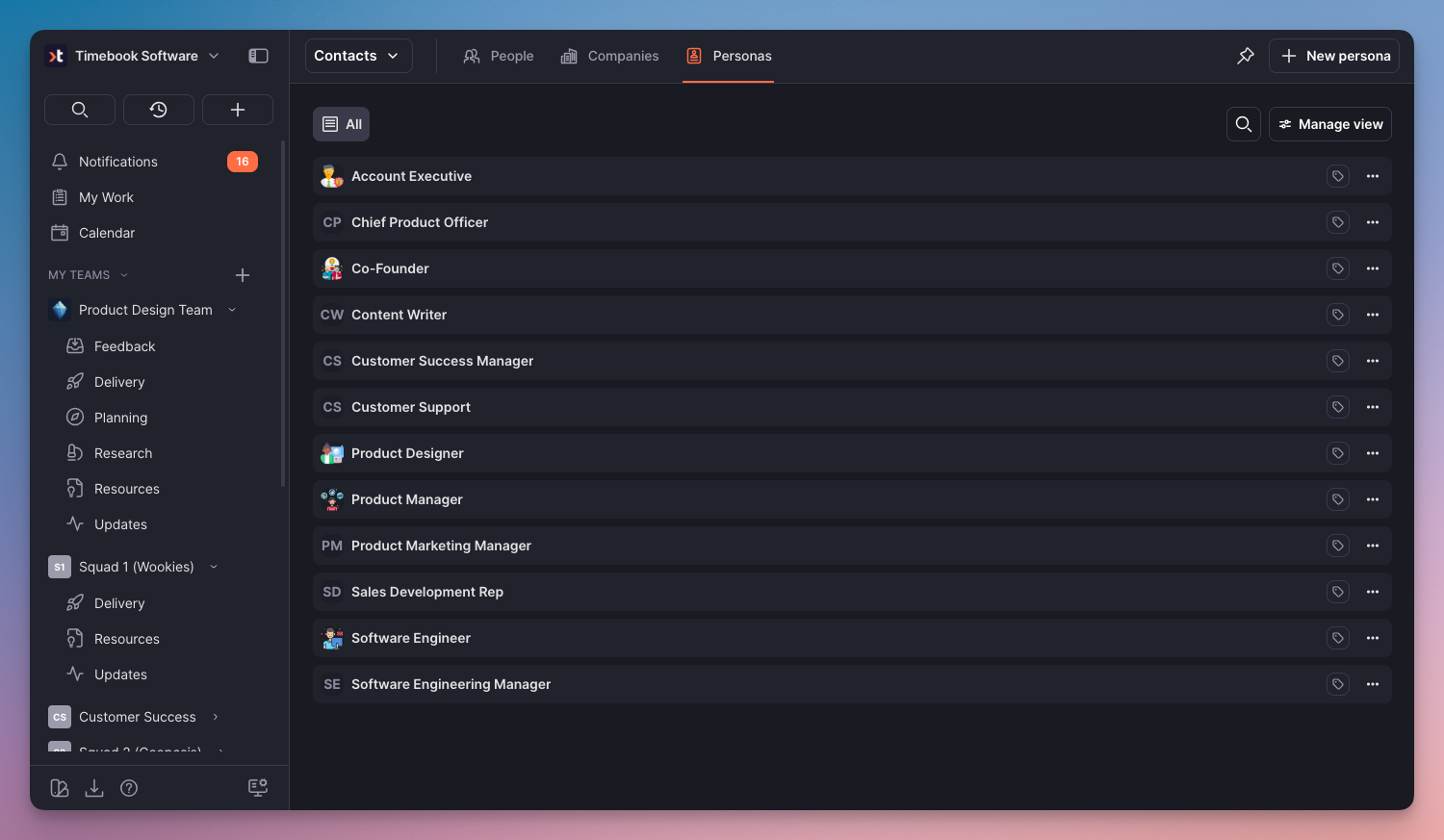This screenshot has height=840, width=1444.
Task: Open the Product Manager persona row
Action: tap(407, 499)
